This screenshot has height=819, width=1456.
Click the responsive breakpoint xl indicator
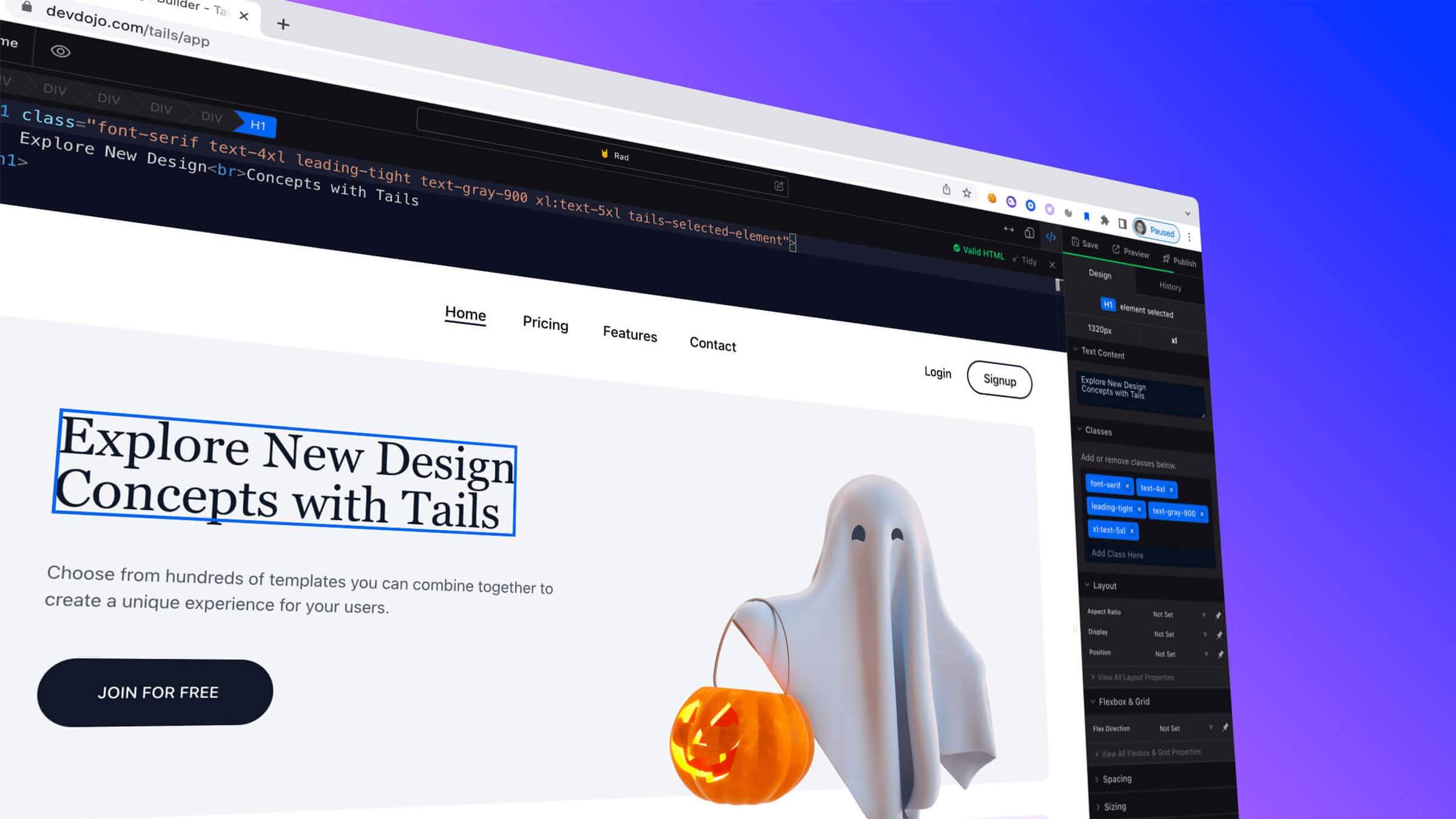[x=1176, y=340]
